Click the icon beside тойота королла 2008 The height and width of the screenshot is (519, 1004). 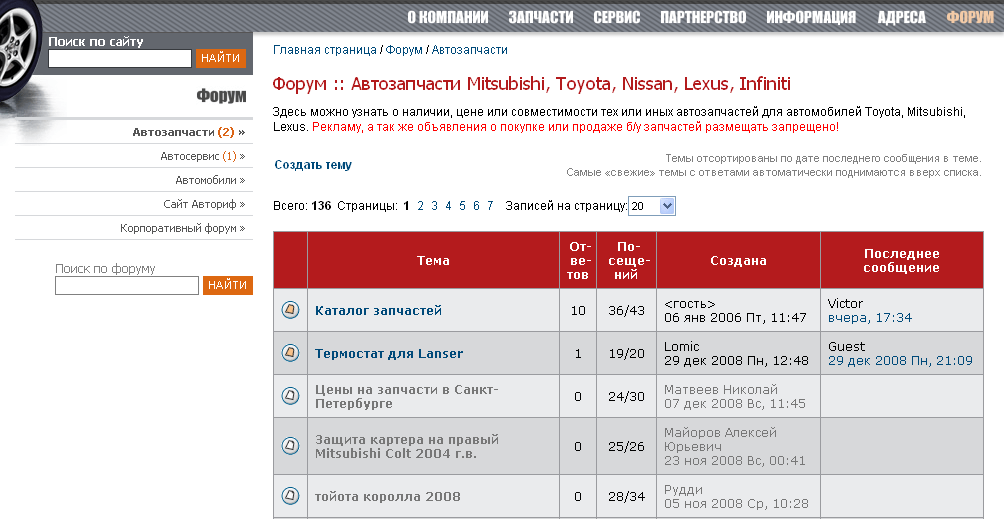(x=290, y=496)
